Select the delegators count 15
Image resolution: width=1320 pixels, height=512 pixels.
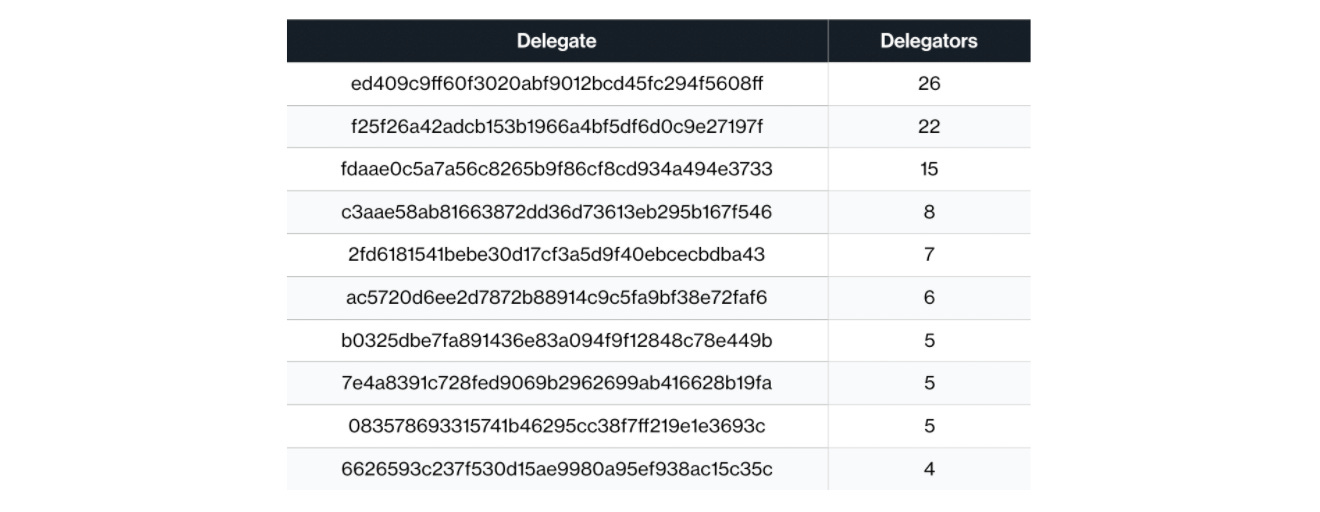[928, 170]
